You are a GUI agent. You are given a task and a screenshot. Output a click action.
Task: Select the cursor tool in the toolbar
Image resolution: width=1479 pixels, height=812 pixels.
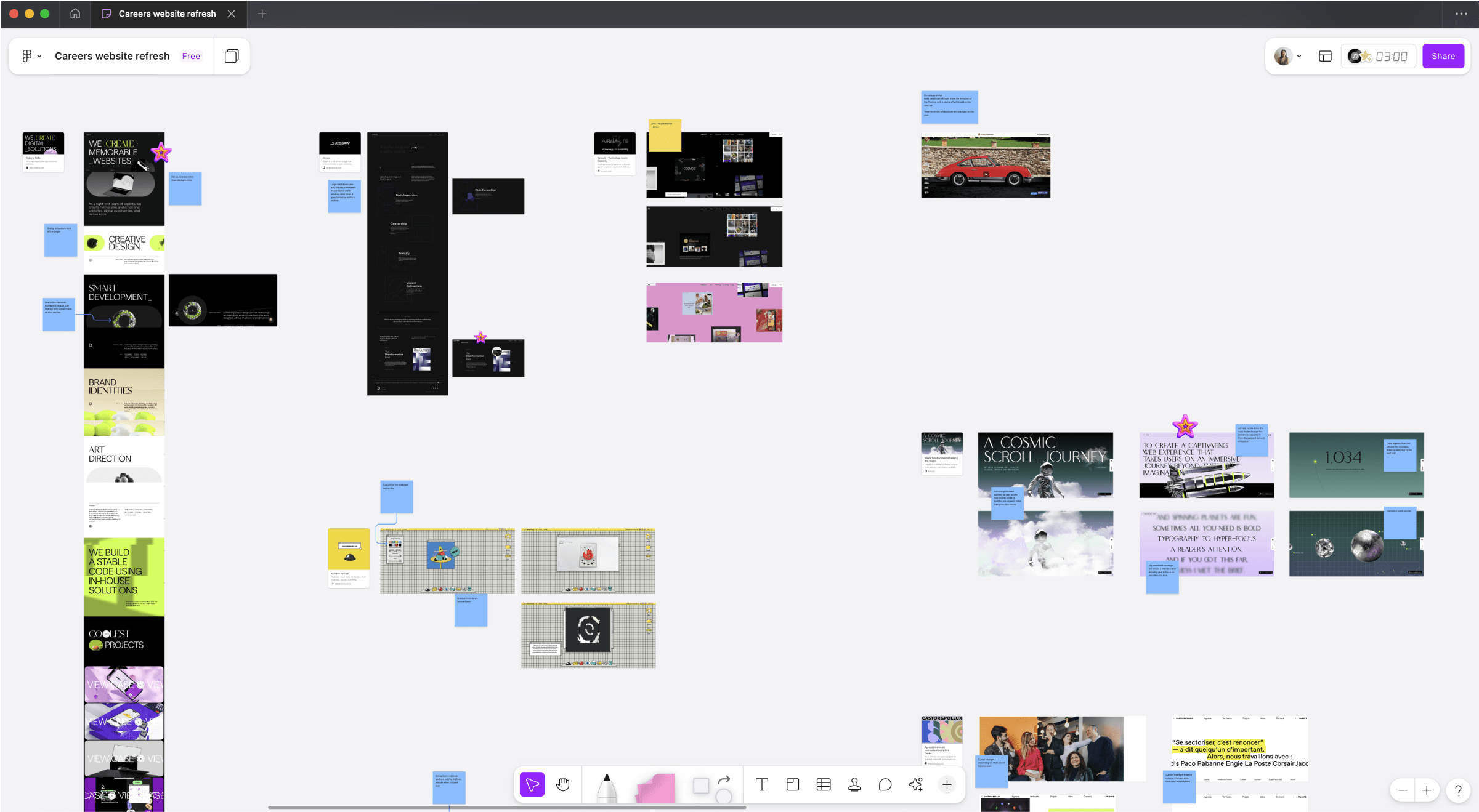pos(532,784)
